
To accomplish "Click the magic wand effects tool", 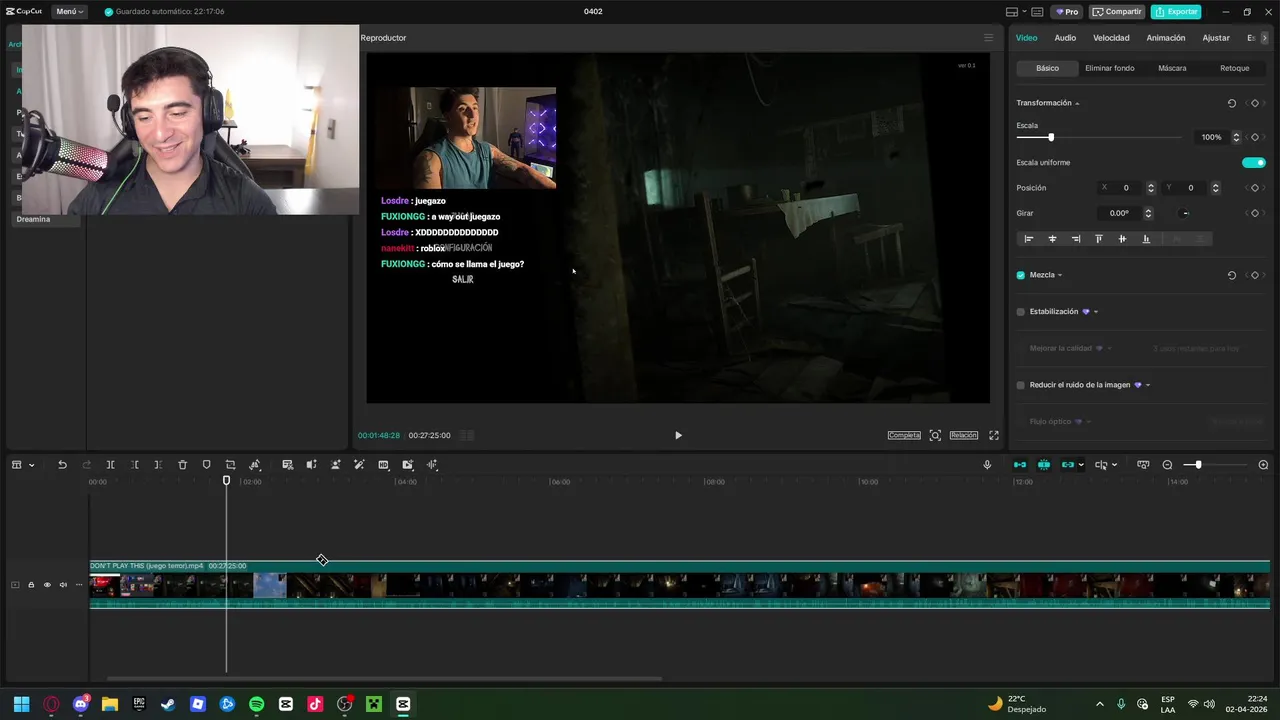I will [x=359, y=465].
